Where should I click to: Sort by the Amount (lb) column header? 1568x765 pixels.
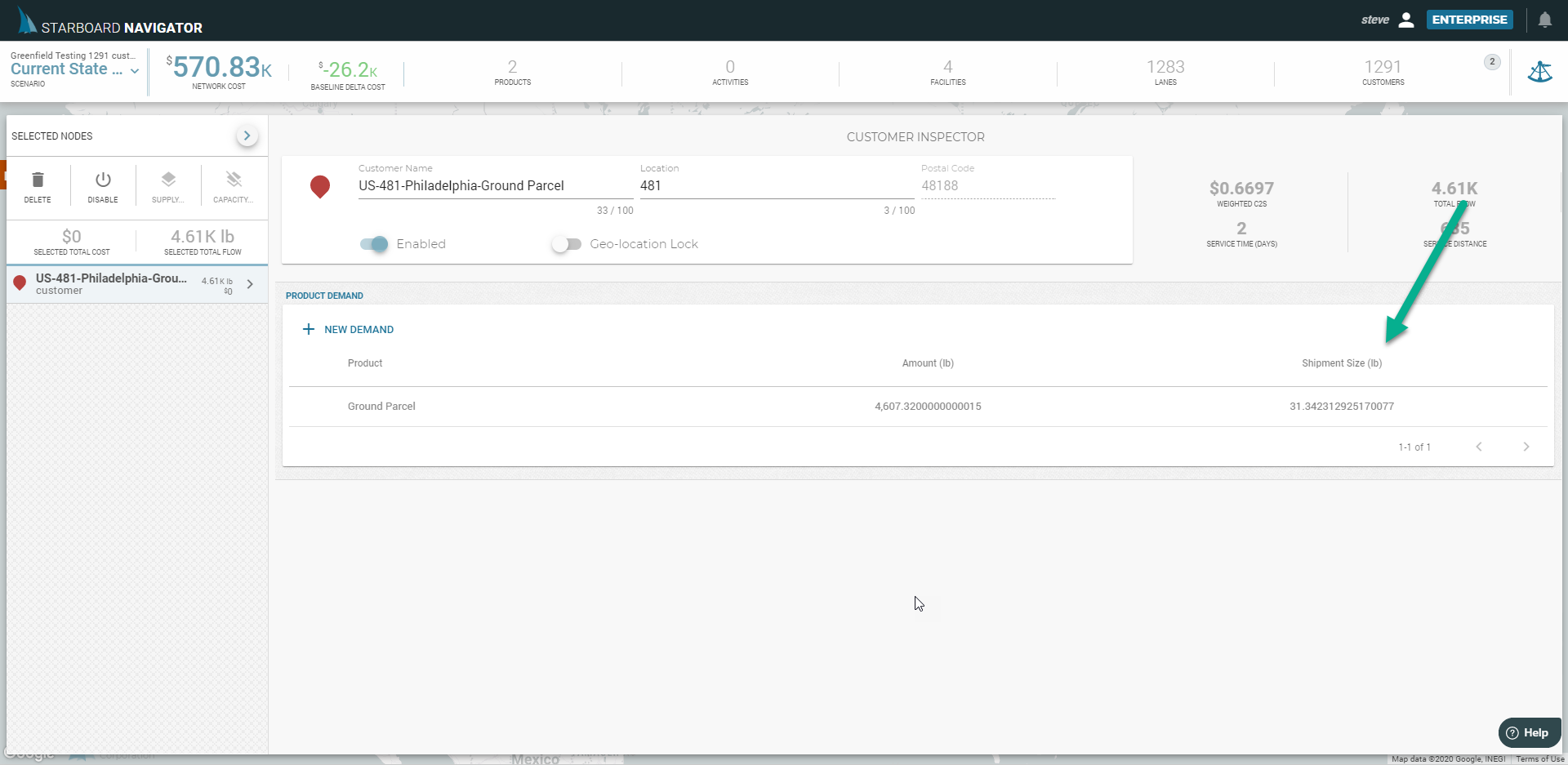(x=928, y=363)
